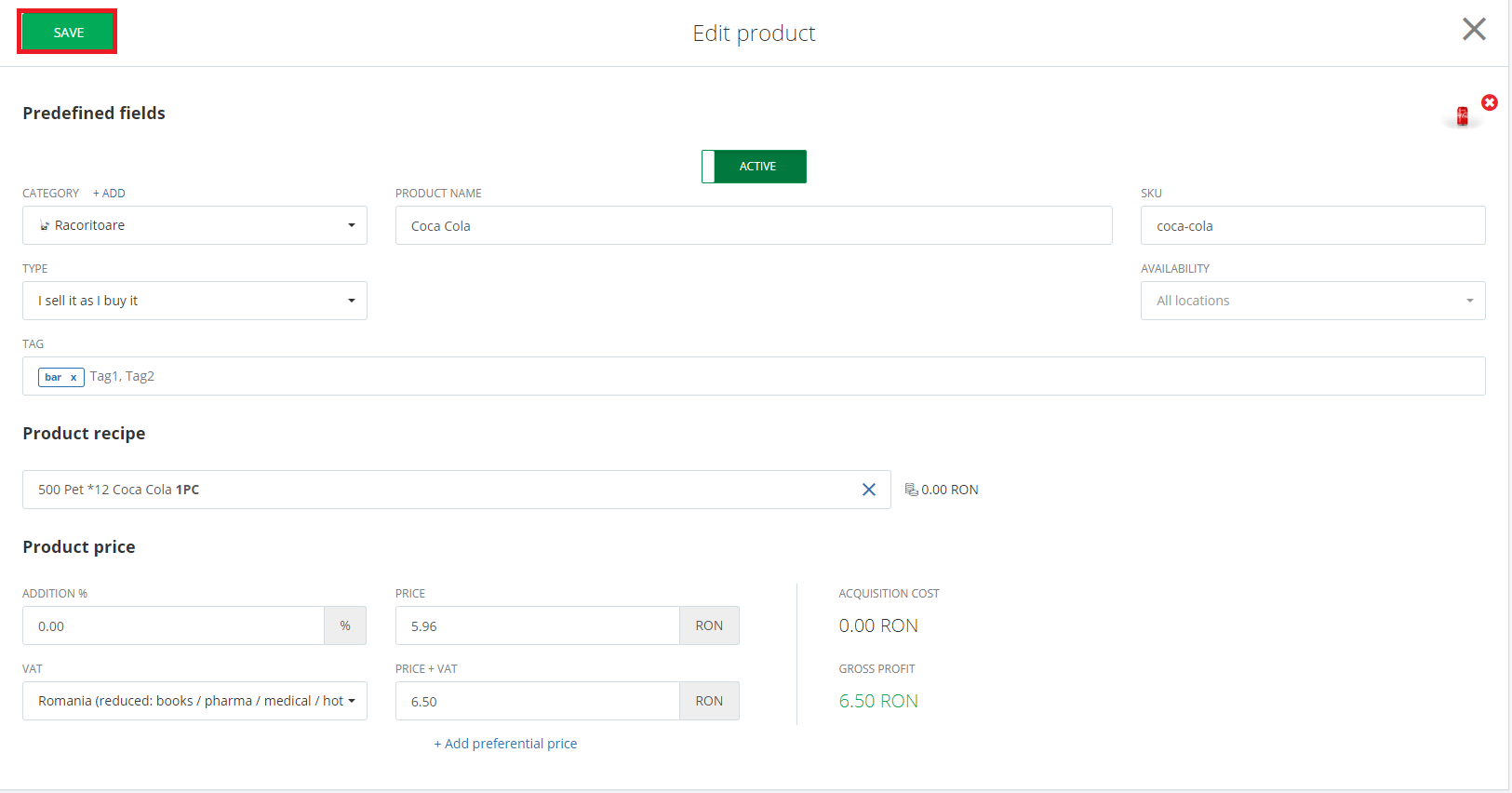Click the green SAVE button
The width and height of the screenshot is (1512, 793).
click(x=68, y=33)
